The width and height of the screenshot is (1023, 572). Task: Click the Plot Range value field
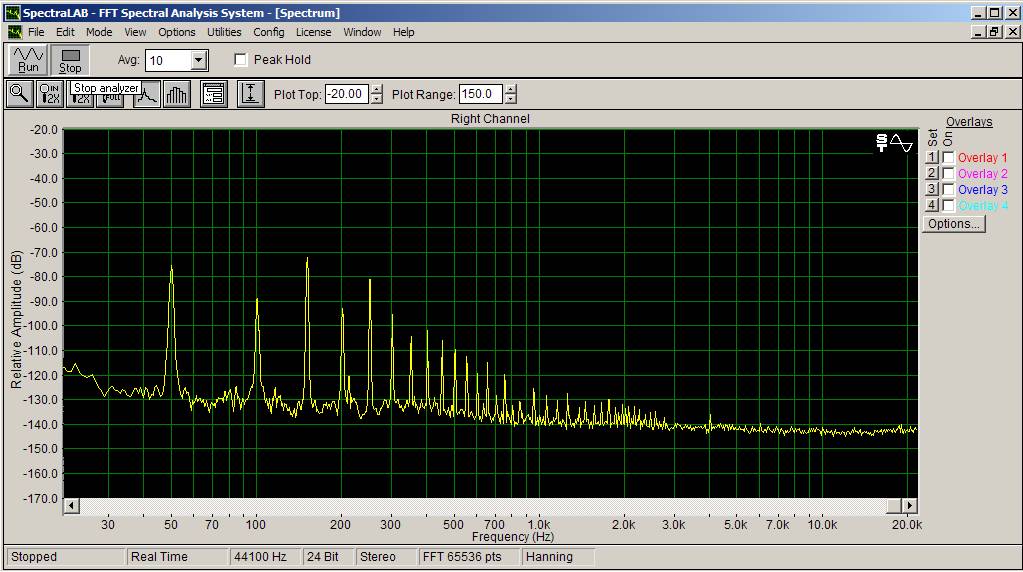(x=481, y=94)
